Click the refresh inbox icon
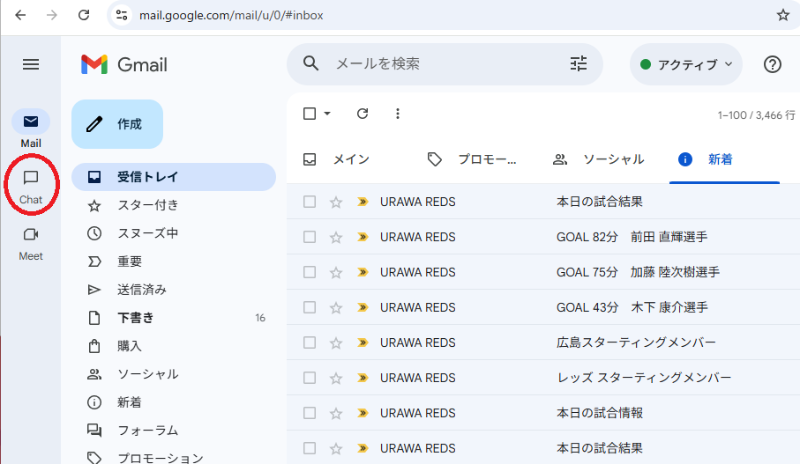Screen dimensions: 800x464 [x=362, y=114]
